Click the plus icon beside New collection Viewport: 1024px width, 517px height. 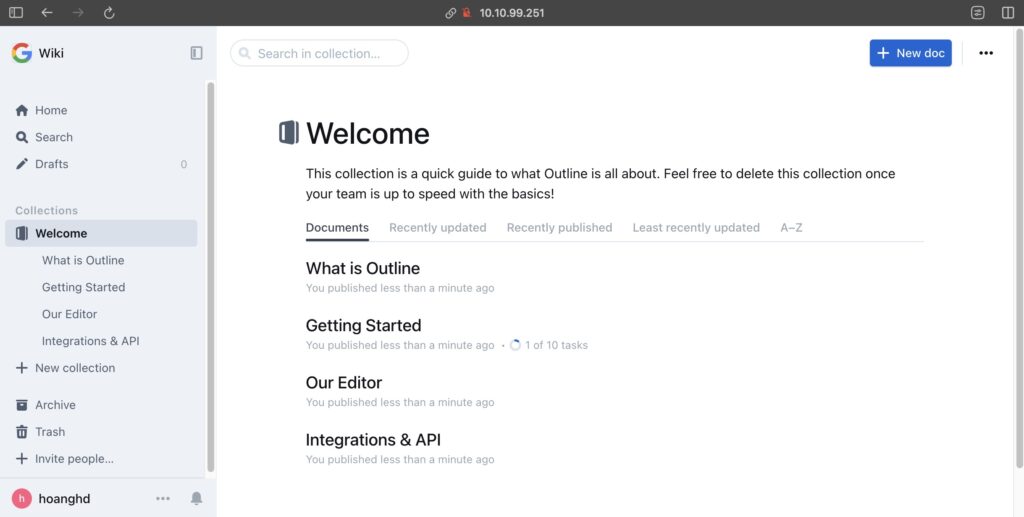click(x=22, y=368)
